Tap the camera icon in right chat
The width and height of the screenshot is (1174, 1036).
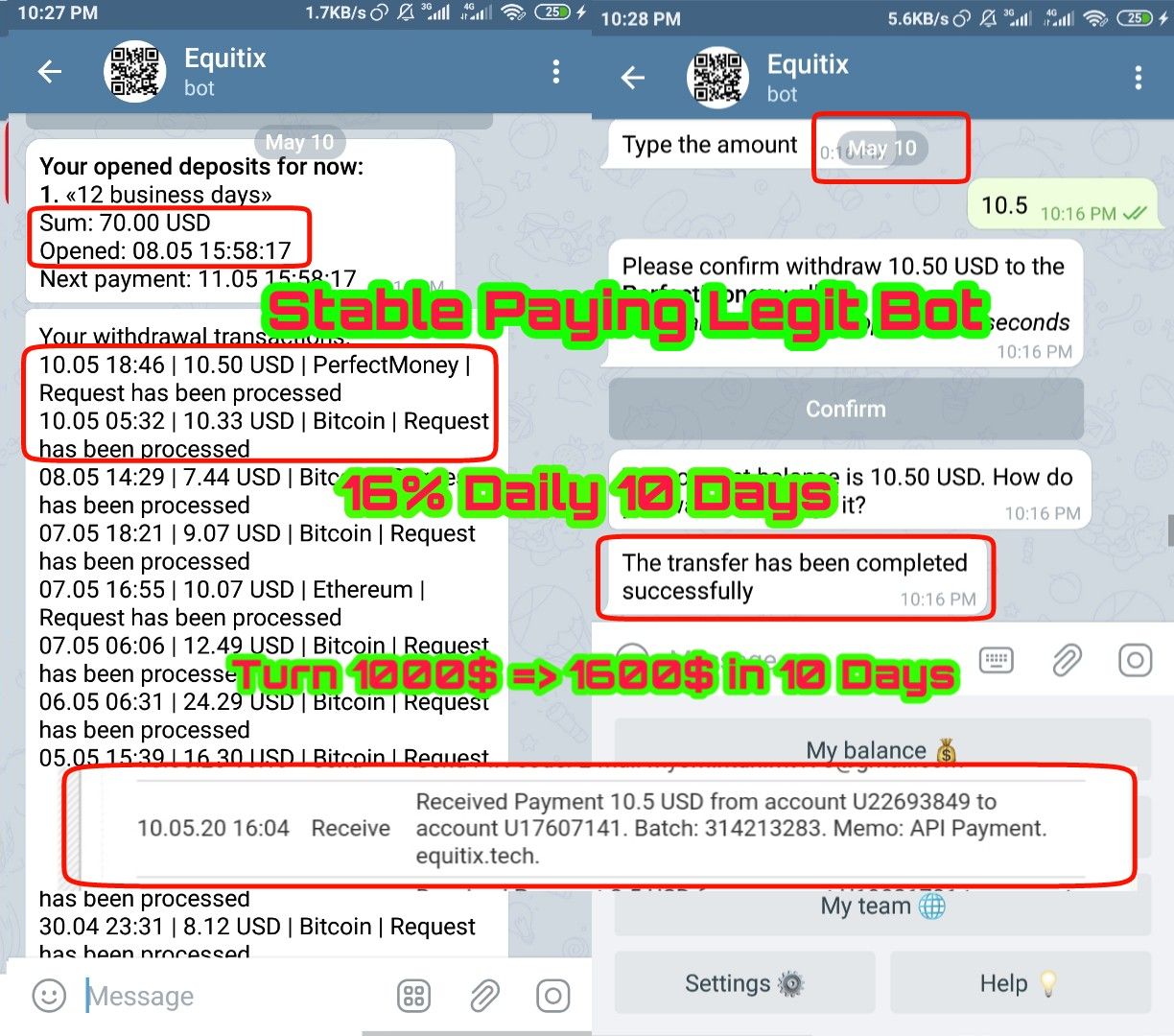[1135, 660]
